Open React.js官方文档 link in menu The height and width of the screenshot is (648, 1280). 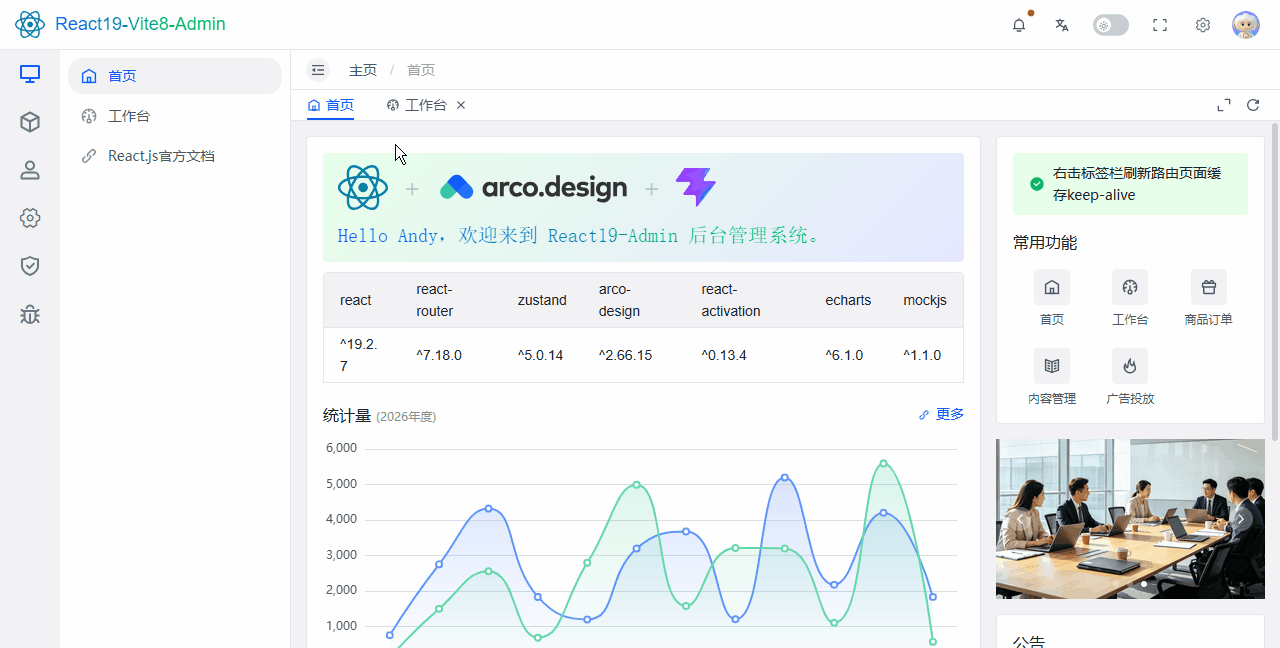(175, 156)
